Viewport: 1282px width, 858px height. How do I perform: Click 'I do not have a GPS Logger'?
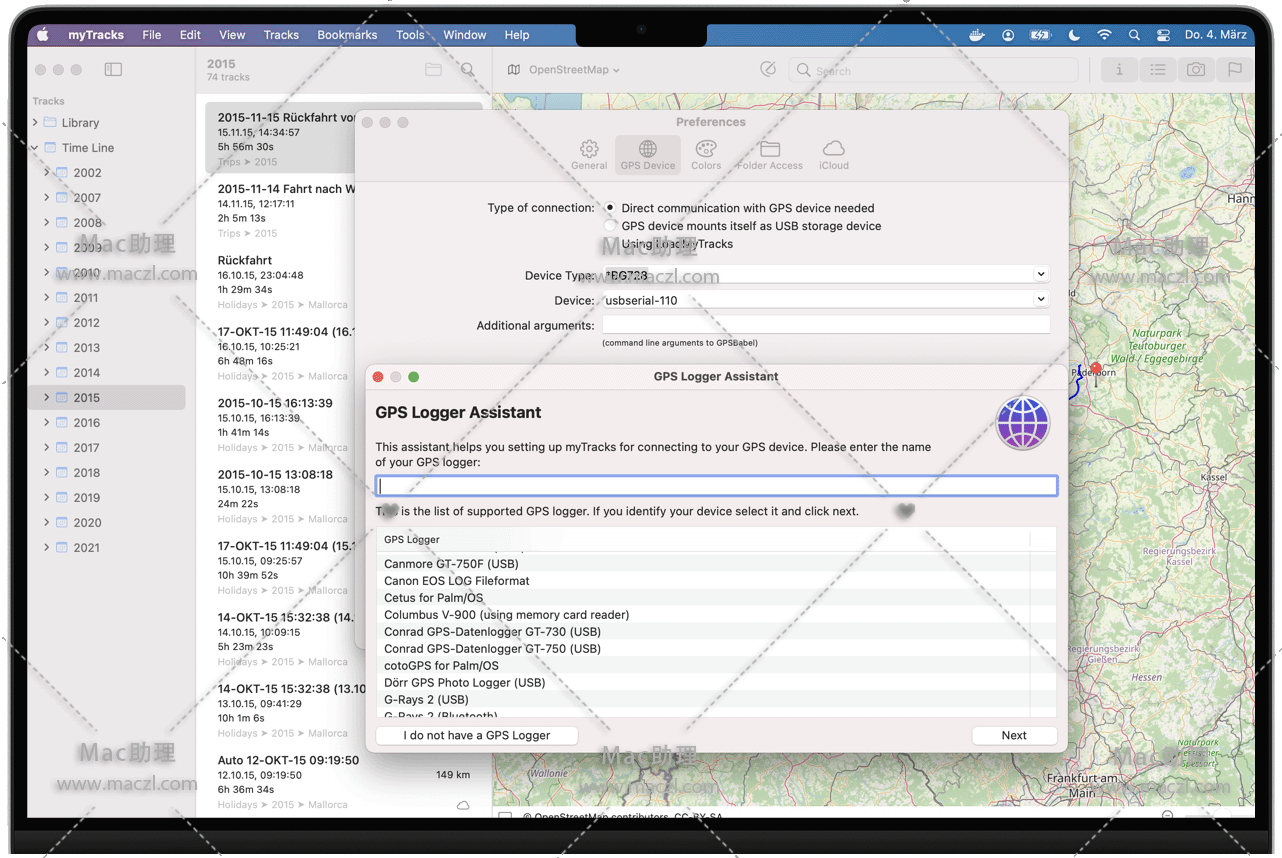(476, 735)
